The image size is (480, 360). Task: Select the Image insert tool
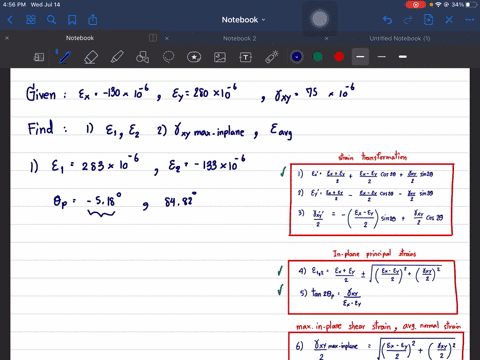pos(220,57)
